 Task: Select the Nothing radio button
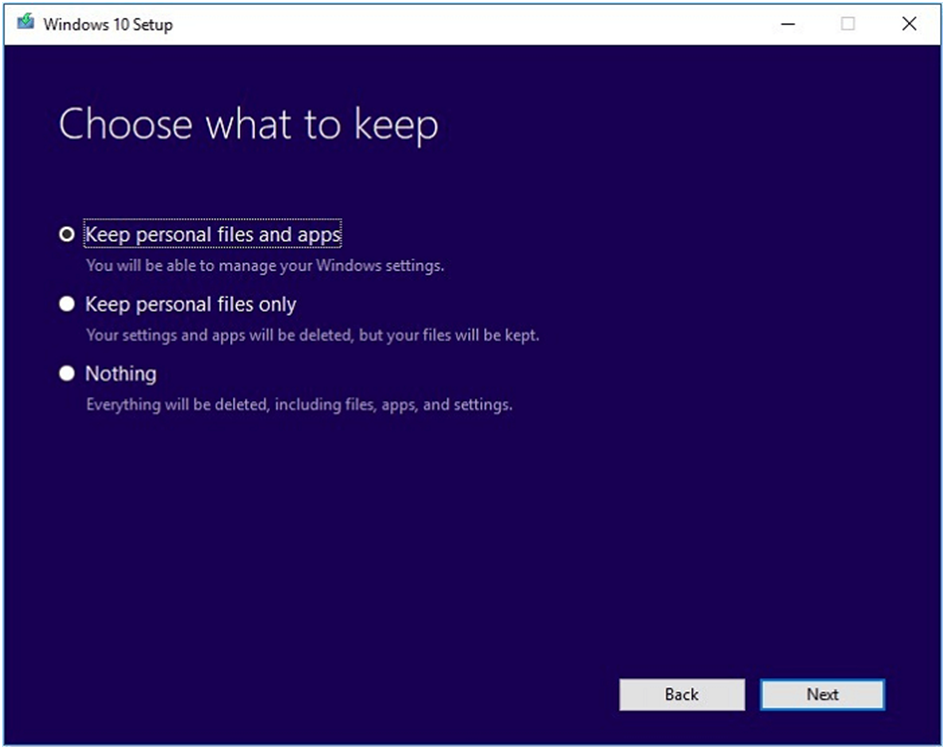[x=67, y=374]
